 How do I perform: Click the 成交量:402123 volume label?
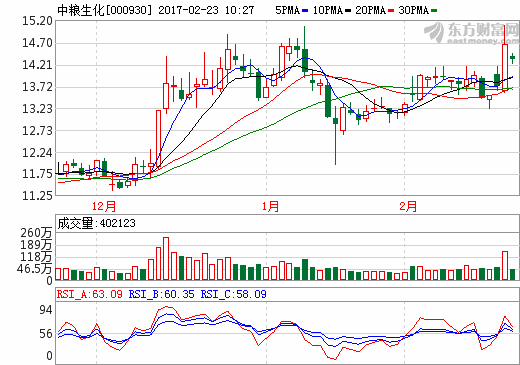point(96,223)
